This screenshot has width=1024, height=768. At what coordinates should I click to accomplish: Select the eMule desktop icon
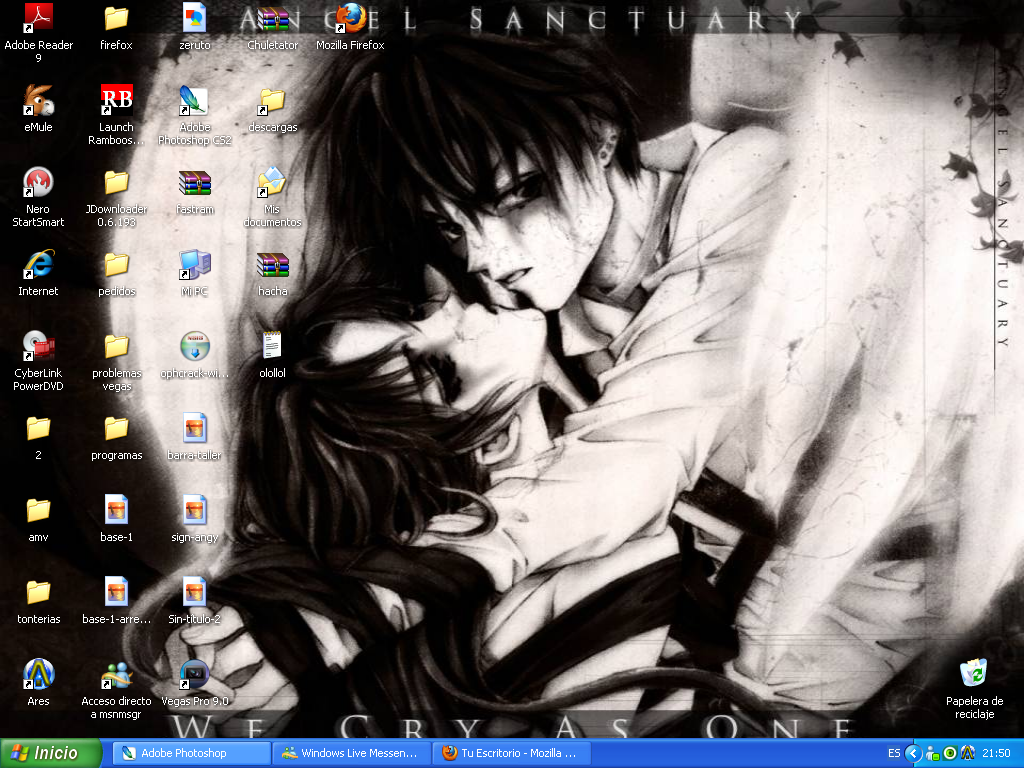[x=38, y=101]
